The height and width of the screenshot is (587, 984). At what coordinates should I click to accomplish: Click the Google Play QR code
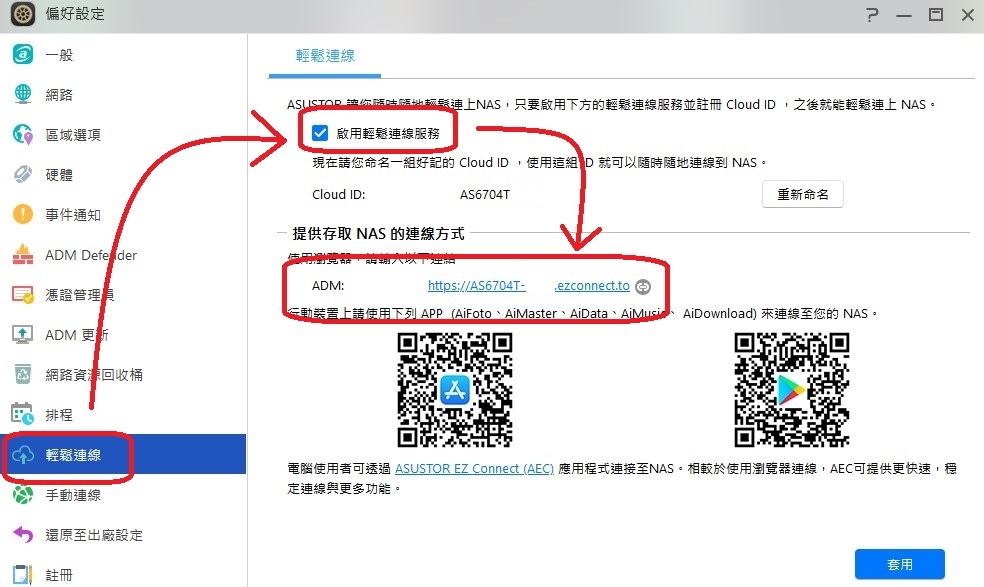[x=792, y=389]
